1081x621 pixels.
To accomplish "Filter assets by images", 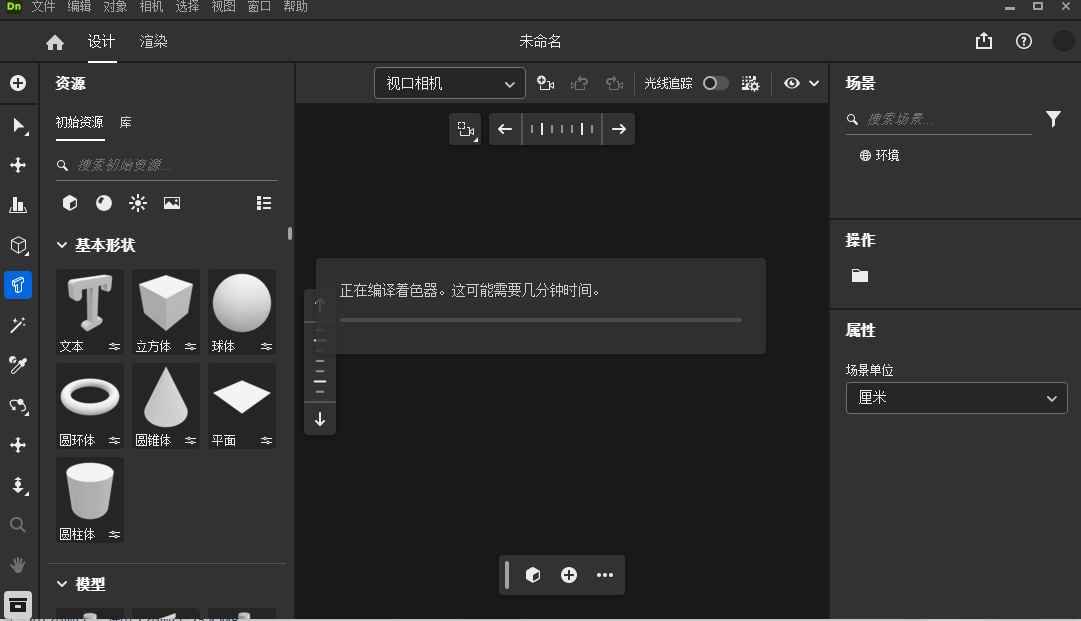I will [x=172, y=203].
